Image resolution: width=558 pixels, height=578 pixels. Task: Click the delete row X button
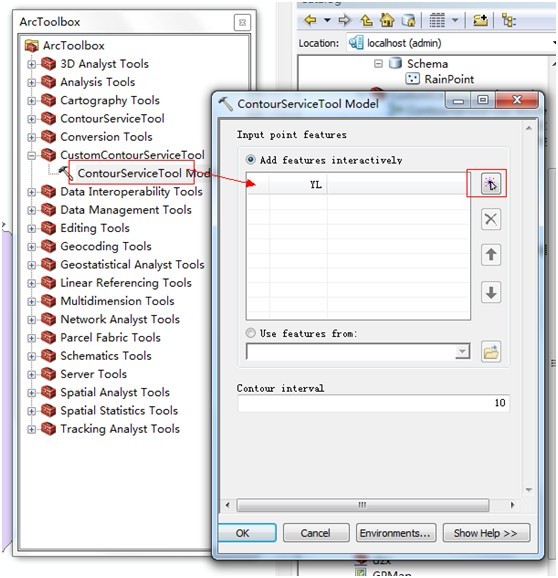click(x=491, y=219)
